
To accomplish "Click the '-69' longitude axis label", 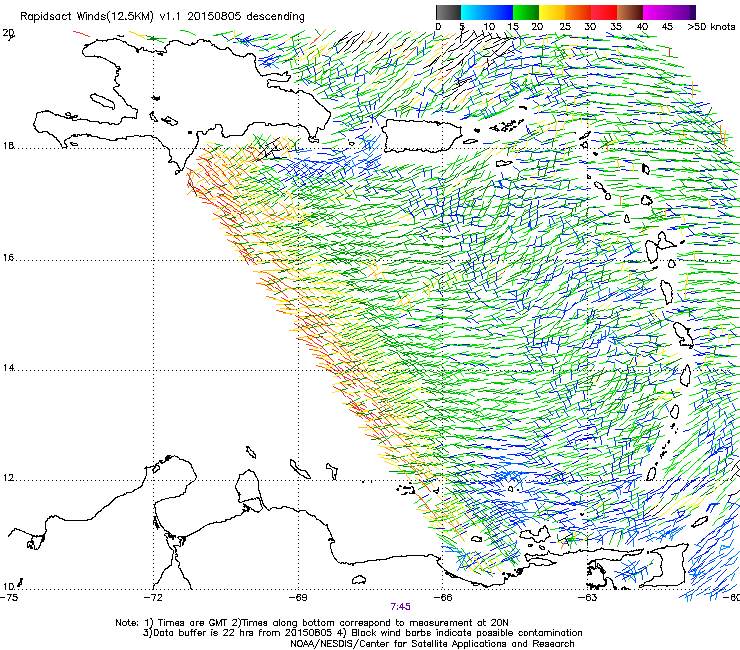I will pos(298,598).
